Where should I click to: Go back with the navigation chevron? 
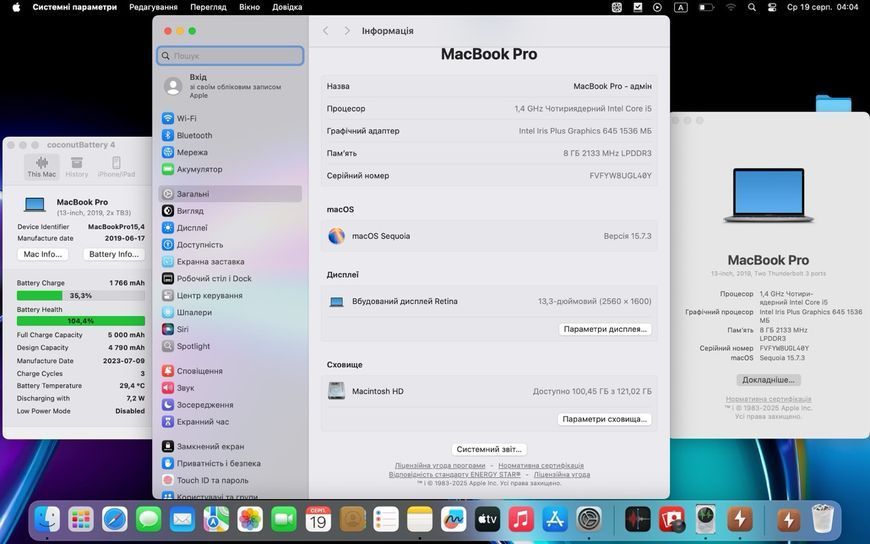coord(326,31)
